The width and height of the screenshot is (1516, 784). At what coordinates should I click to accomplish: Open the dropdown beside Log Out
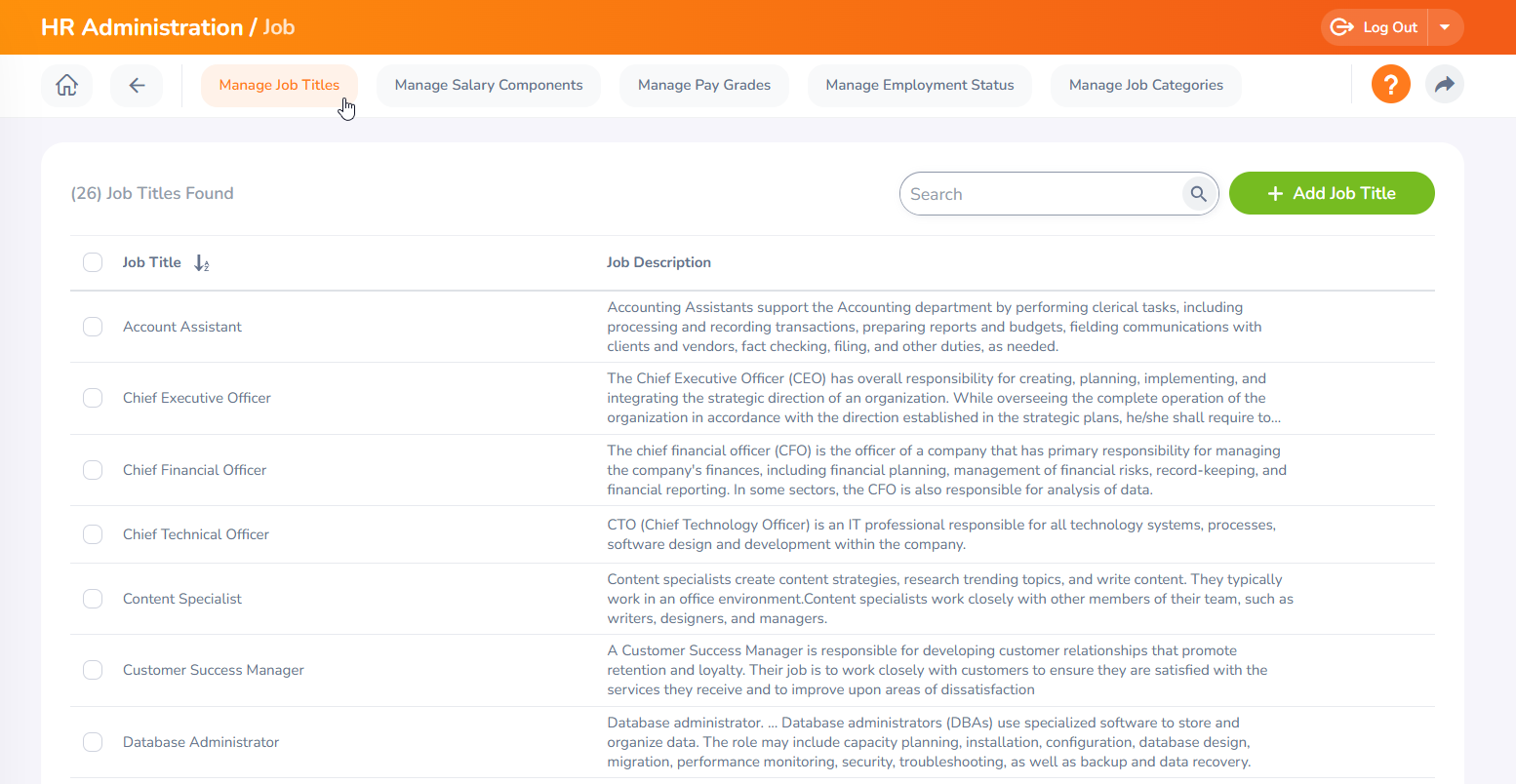(1446, 27)
